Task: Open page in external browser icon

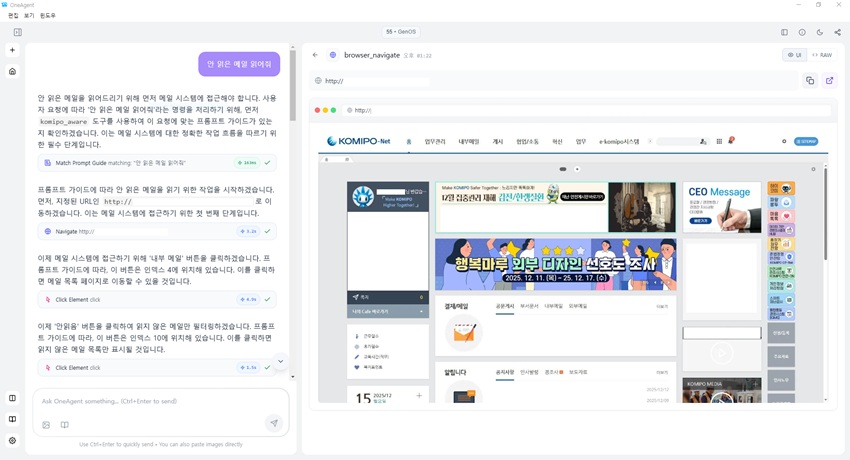Action: (830, 81)
